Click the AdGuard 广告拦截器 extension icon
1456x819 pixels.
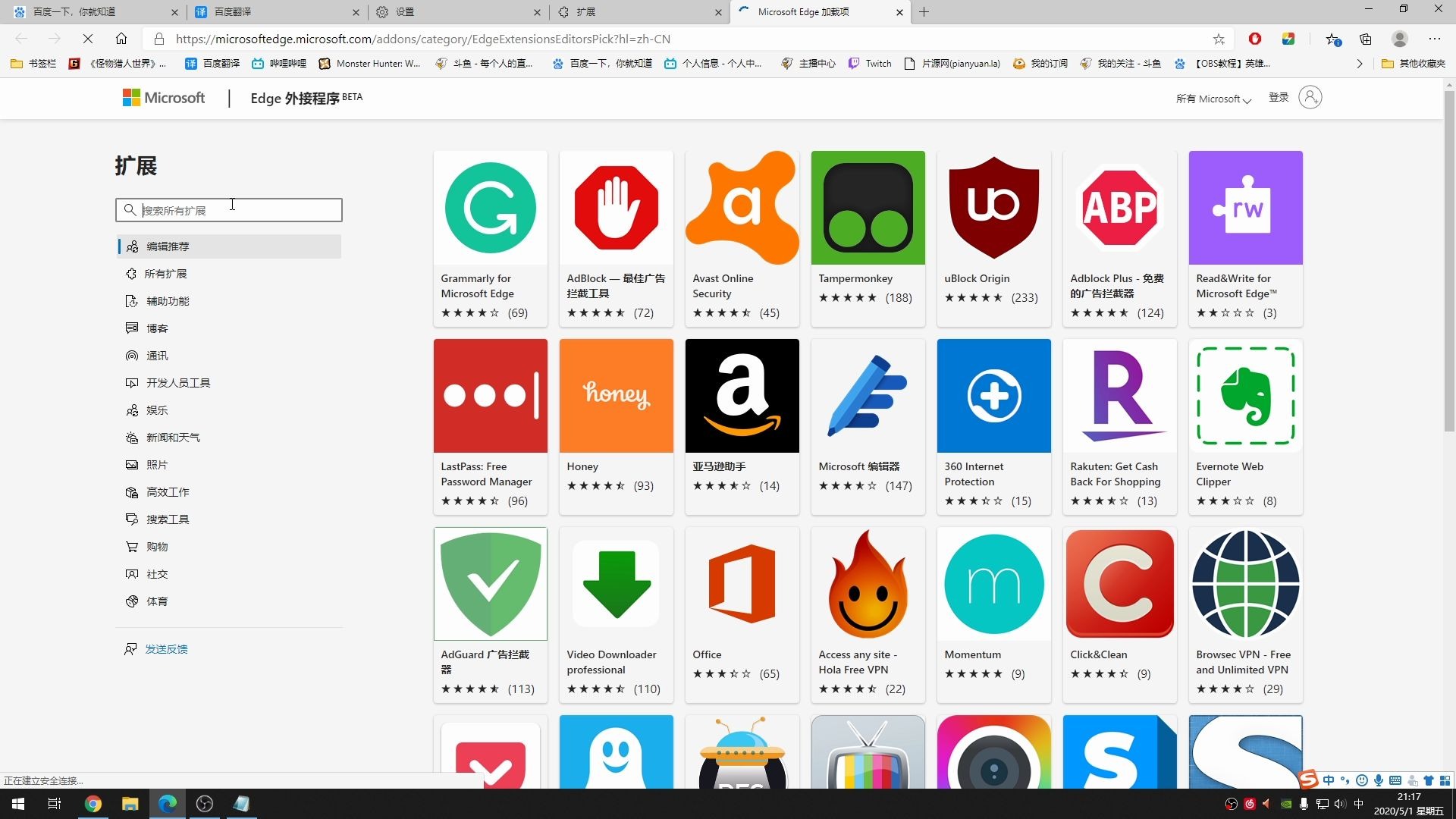pyautogui.click(x=490, y=583)
